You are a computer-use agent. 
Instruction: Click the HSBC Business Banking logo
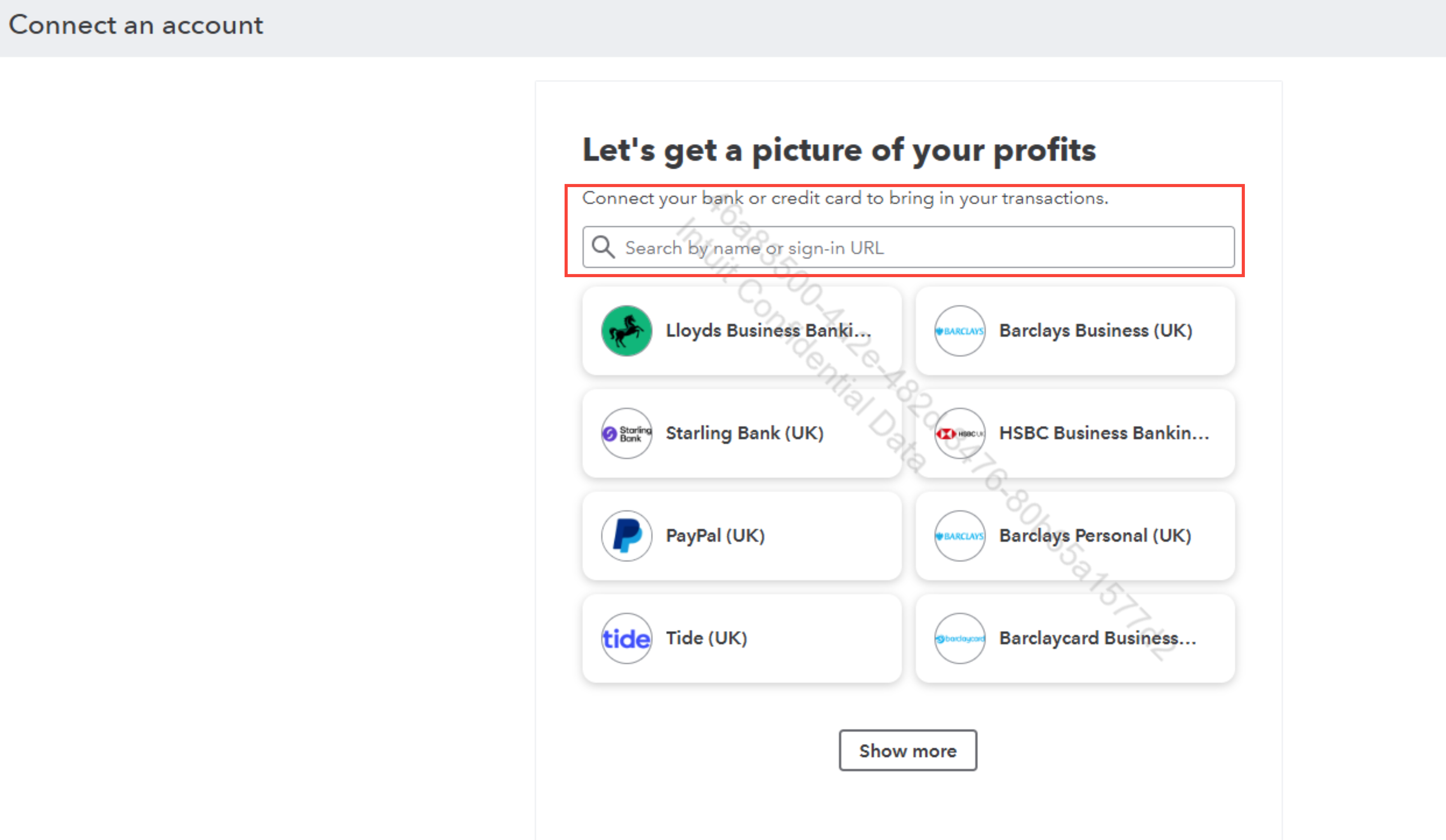(x=959, y=433)
